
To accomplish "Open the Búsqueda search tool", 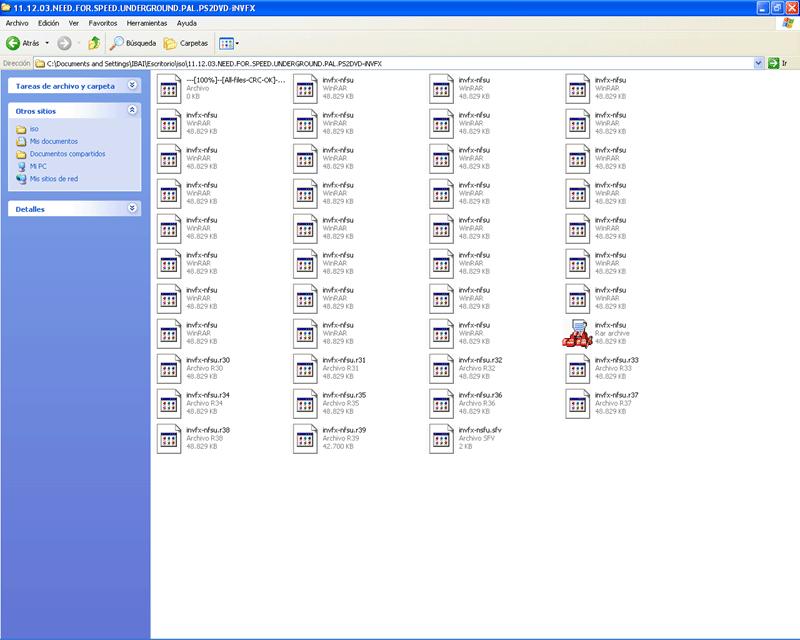I will tap(133, 43).
